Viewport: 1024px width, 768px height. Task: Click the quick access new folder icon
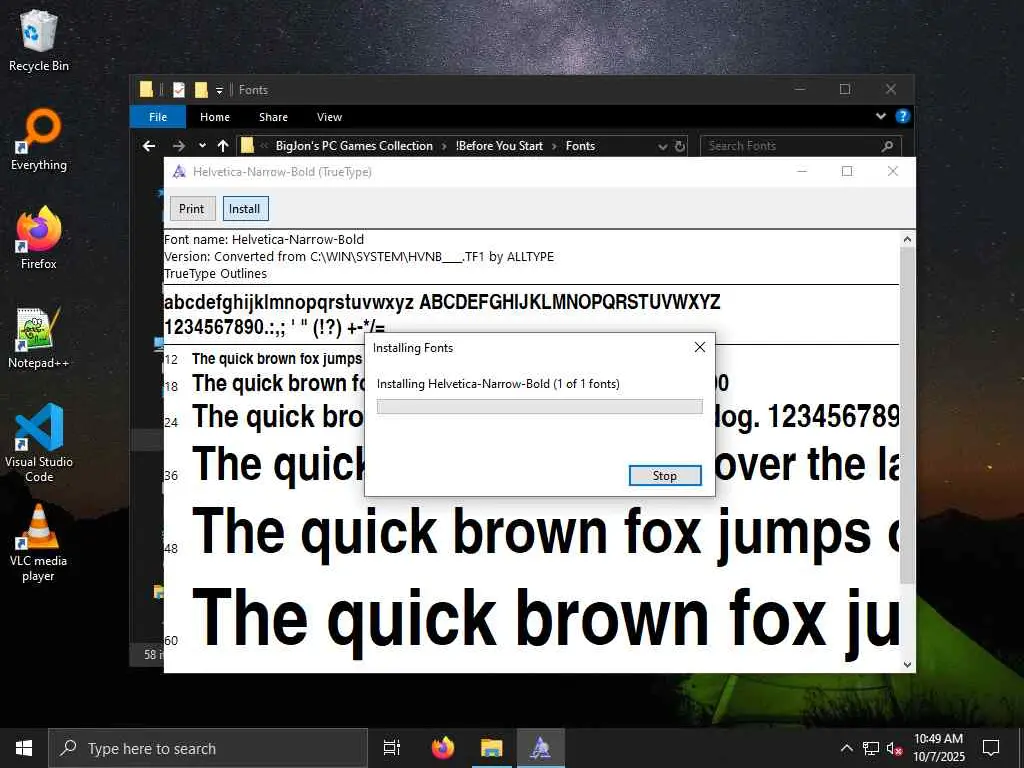coord(201,90)
